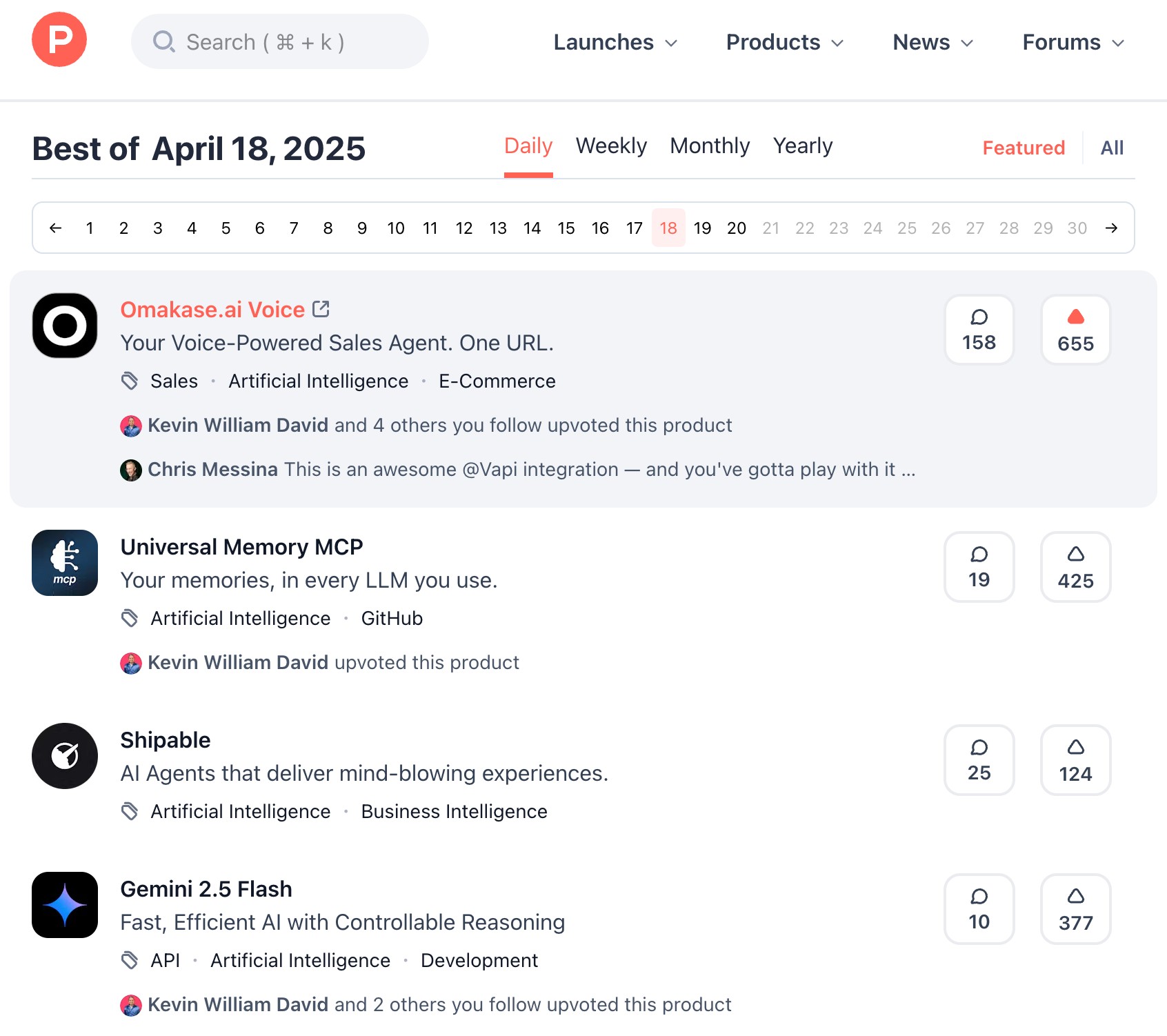Click Chris Messina's avatar
Image resolution: width=1167 pixels, height=1036 pixels.
131,470
